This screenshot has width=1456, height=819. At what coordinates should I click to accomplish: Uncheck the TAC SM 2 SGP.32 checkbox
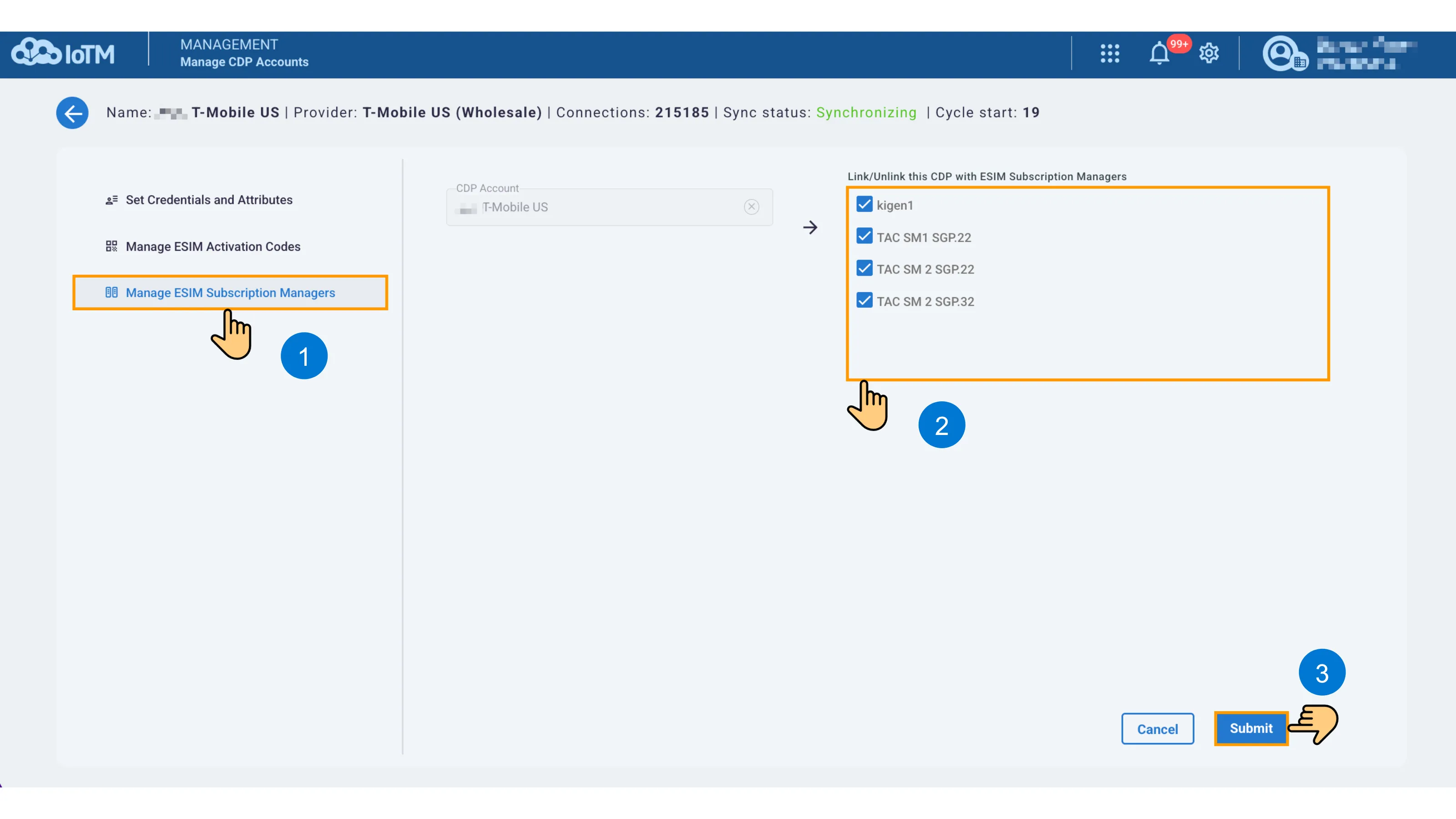pyautogui.click(x=864, y=301)
